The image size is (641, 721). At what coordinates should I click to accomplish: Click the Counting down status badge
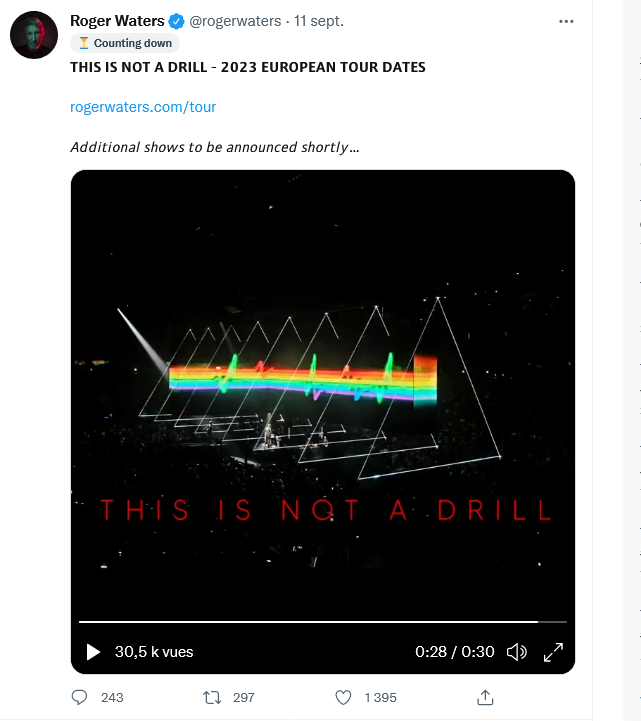tap(125, 43)
